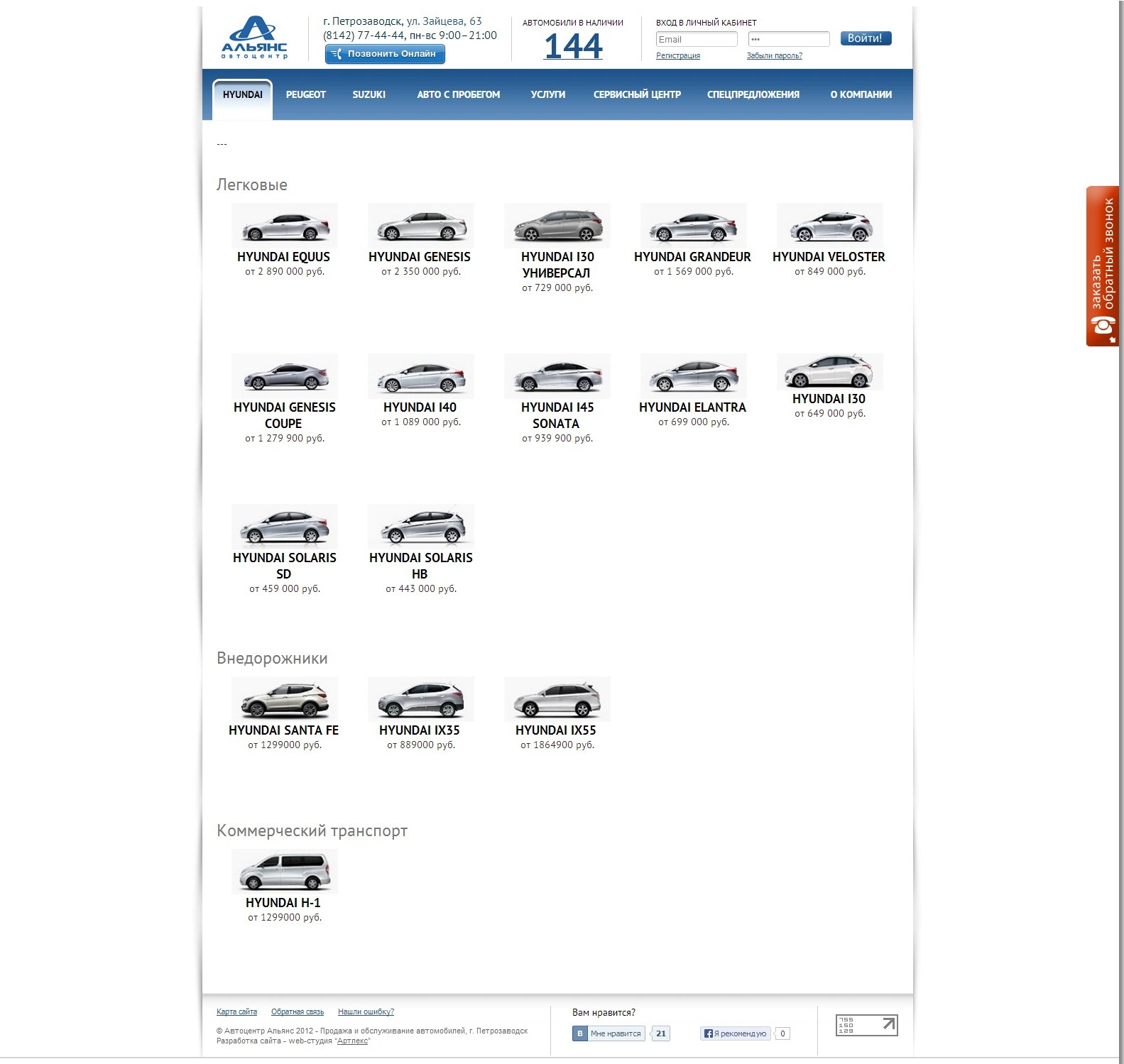1124x1064 pixels.
Task: Click the 'от 1864900 руб.' price
Action: (x=557, y=745)
